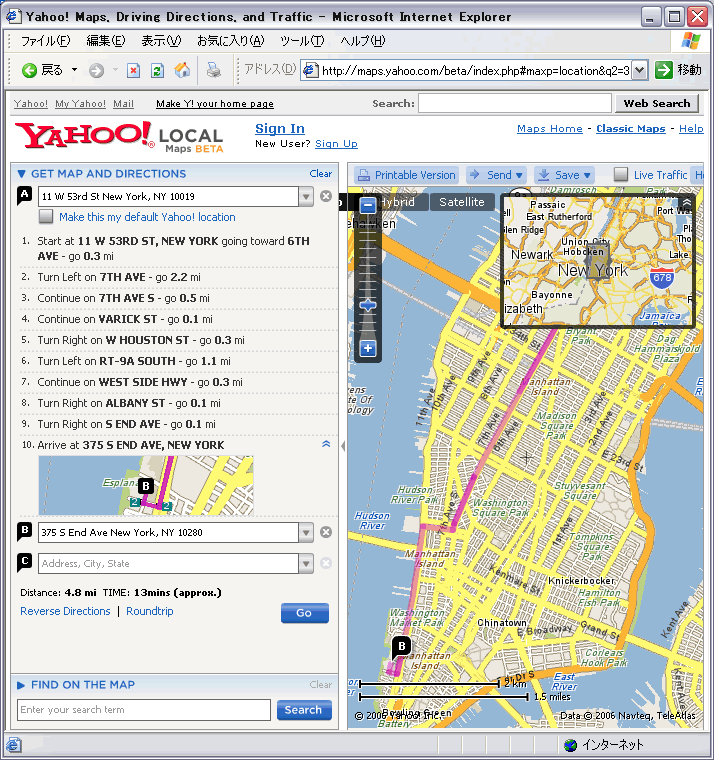The width and height of the screenshot is (714, 760).
Task: Open the address B dropdown list
Action: click(306, 533)
